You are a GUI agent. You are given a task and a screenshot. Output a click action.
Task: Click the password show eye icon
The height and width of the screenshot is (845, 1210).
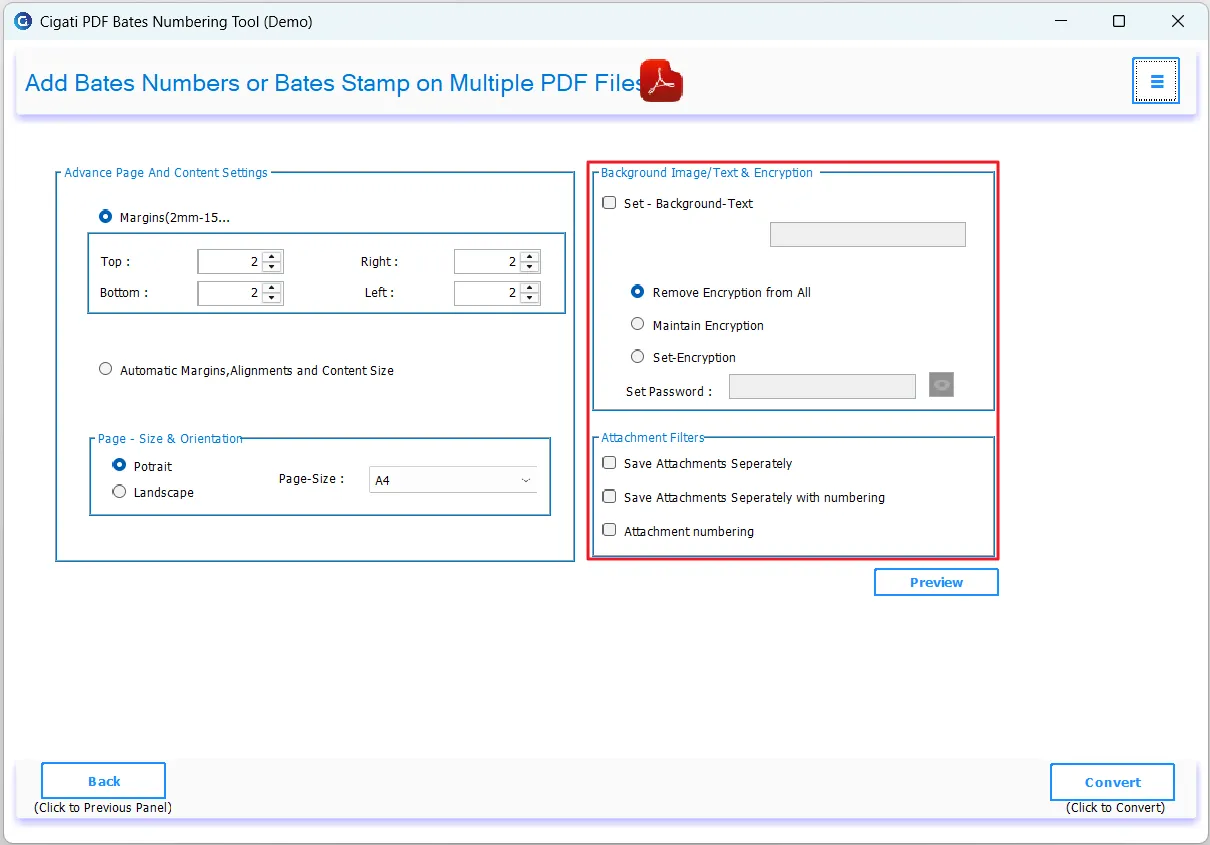pos(940,385)
